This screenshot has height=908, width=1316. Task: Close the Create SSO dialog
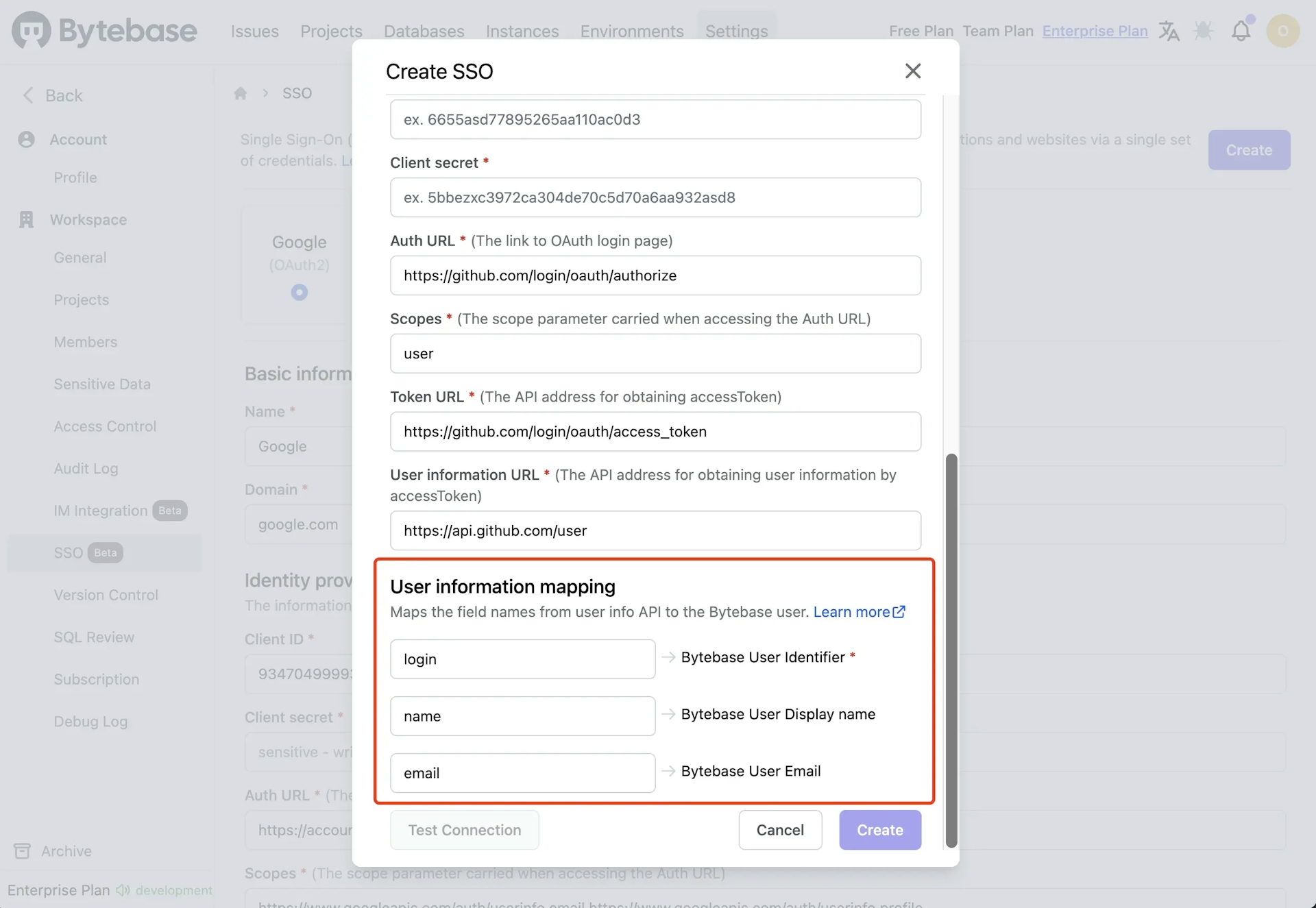click(912, 71)
